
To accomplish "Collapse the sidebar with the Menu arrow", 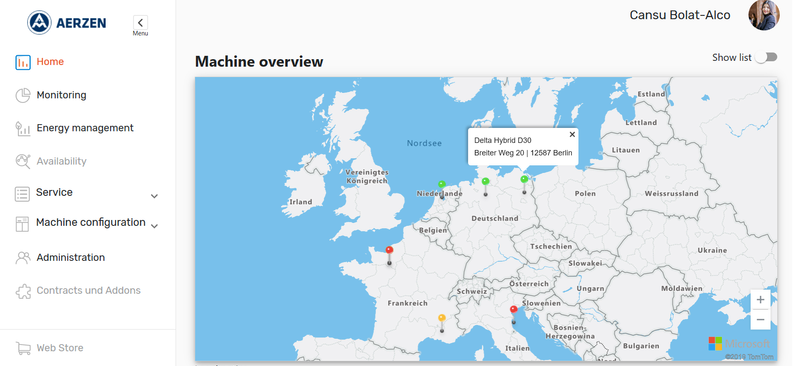I will point(140,22).
